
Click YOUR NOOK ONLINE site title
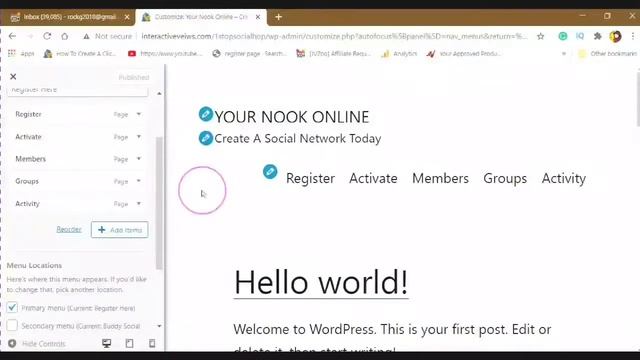(292, 117)
